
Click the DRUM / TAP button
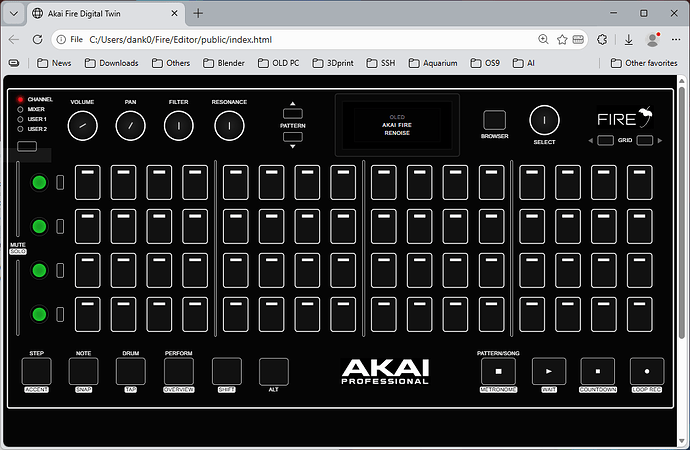pyautogui.click(x=131, y=371)
